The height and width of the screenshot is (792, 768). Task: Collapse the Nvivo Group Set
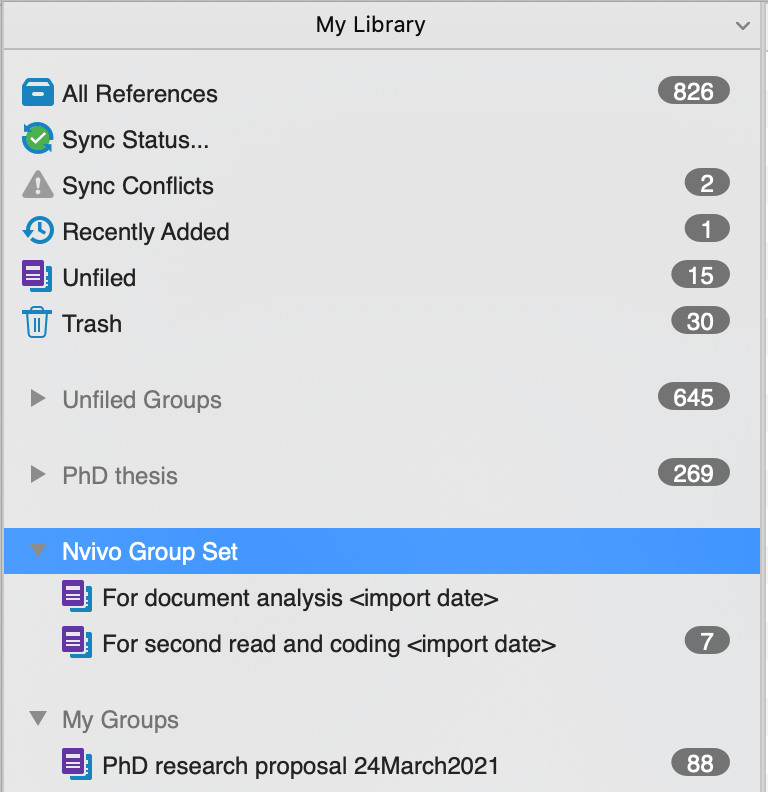(x=38, y=551)
